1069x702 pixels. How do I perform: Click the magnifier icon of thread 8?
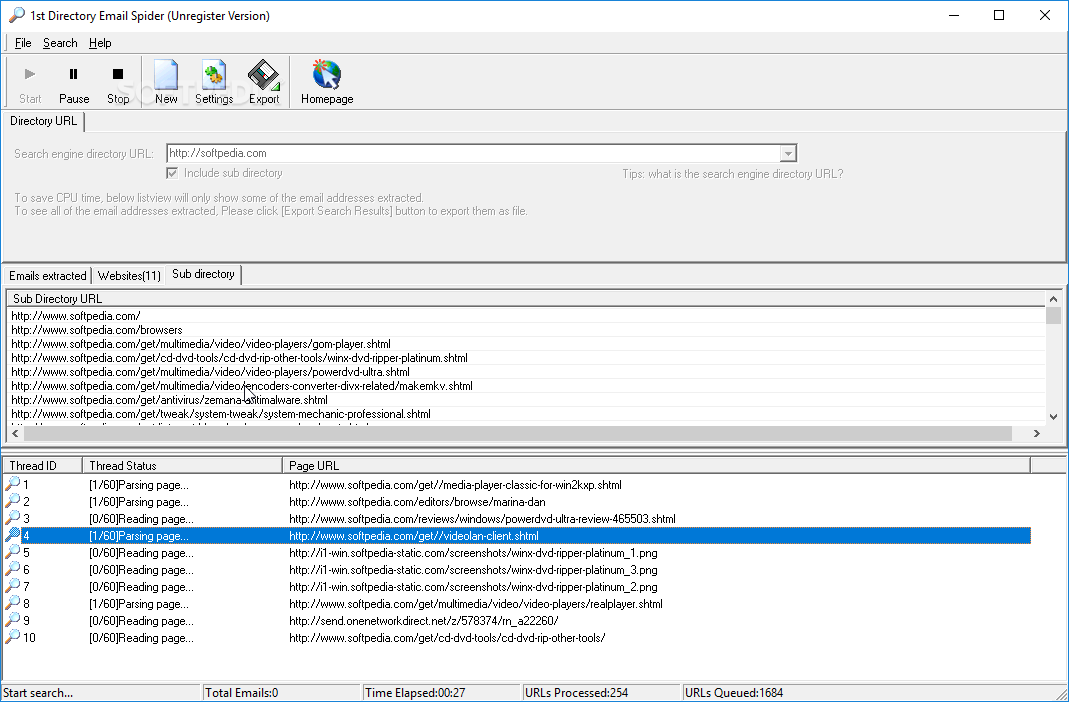12,604
